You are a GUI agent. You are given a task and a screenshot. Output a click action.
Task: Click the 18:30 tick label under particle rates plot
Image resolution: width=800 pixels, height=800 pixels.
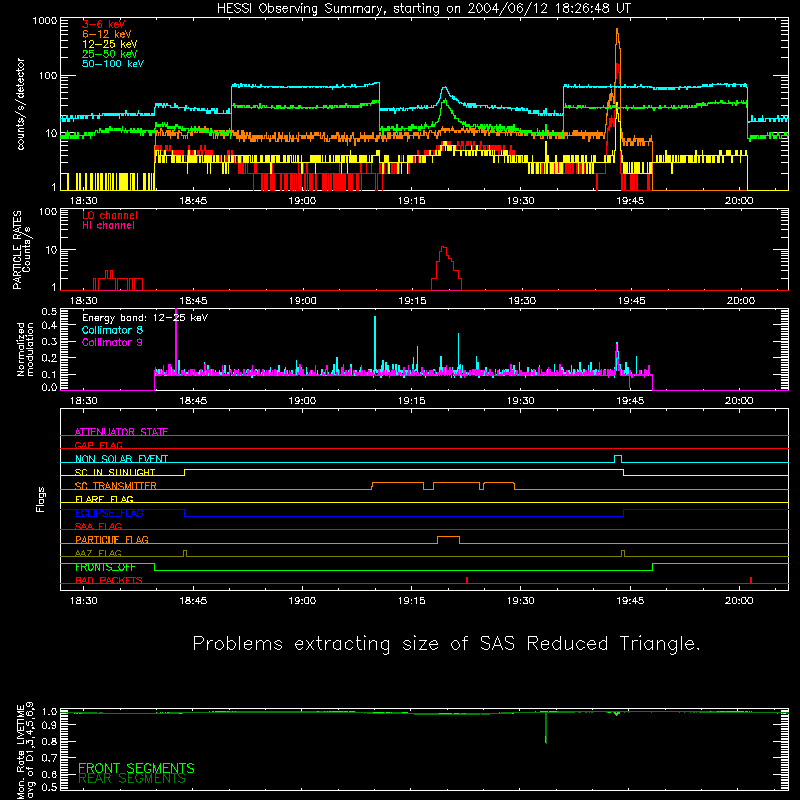84,301
